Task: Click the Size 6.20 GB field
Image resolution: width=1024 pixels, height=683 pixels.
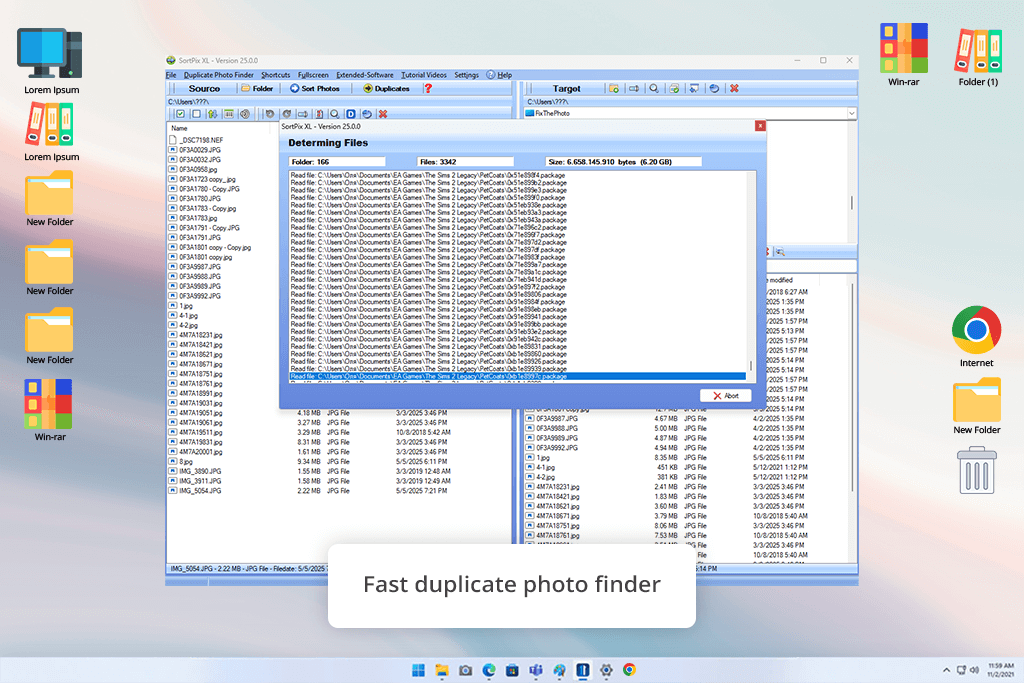Action: (x=624, y=161)
